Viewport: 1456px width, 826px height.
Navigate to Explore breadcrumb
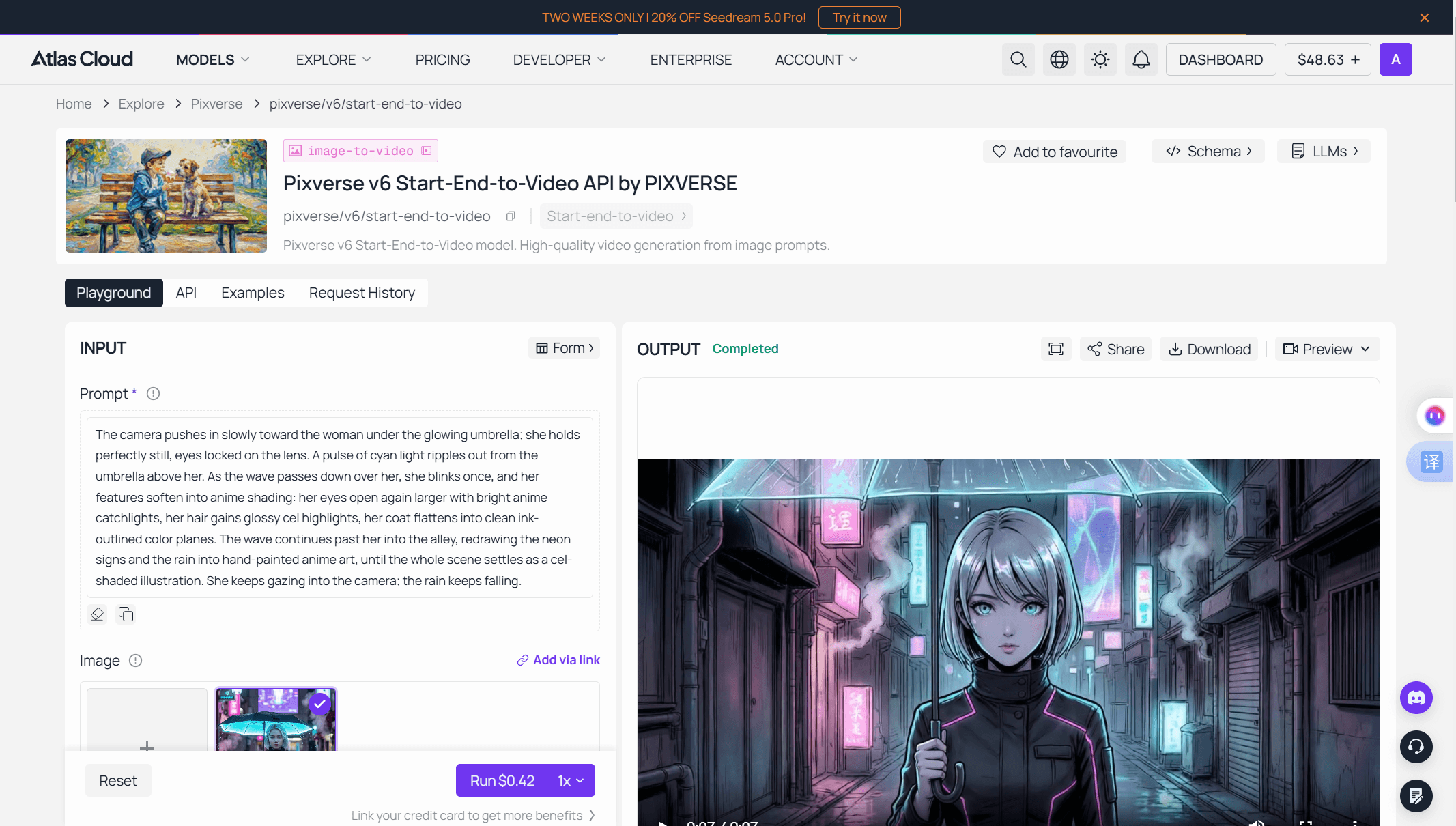(141, 104)
